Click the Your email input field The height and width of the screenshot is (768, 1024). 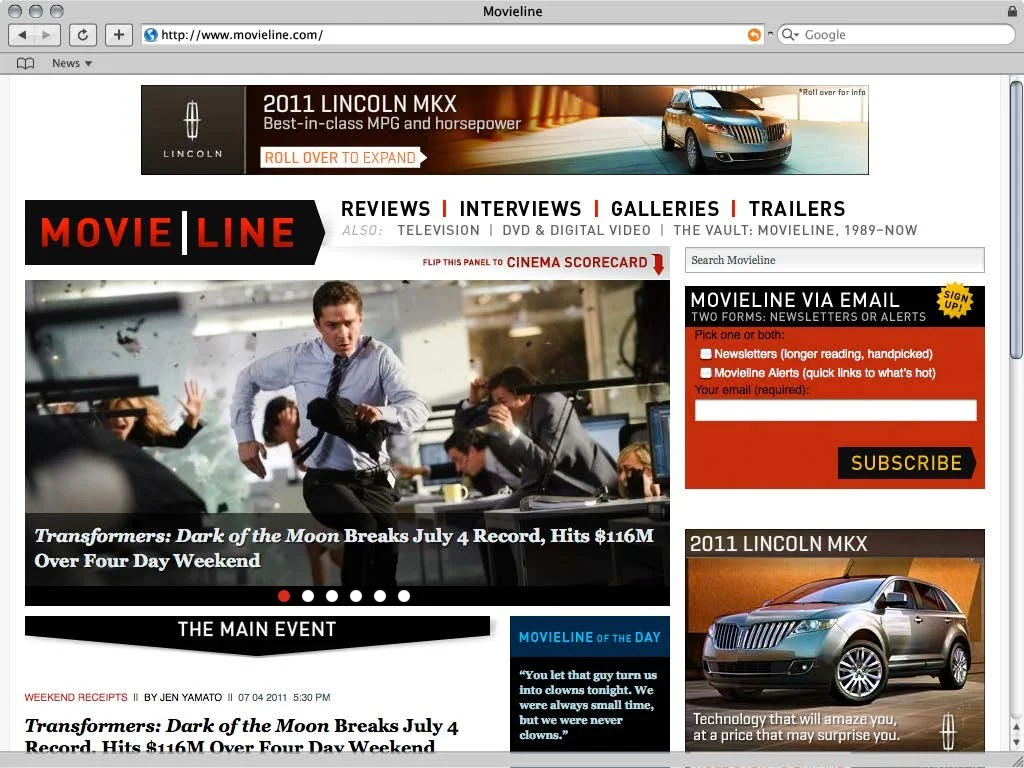[x=835, y=410]
